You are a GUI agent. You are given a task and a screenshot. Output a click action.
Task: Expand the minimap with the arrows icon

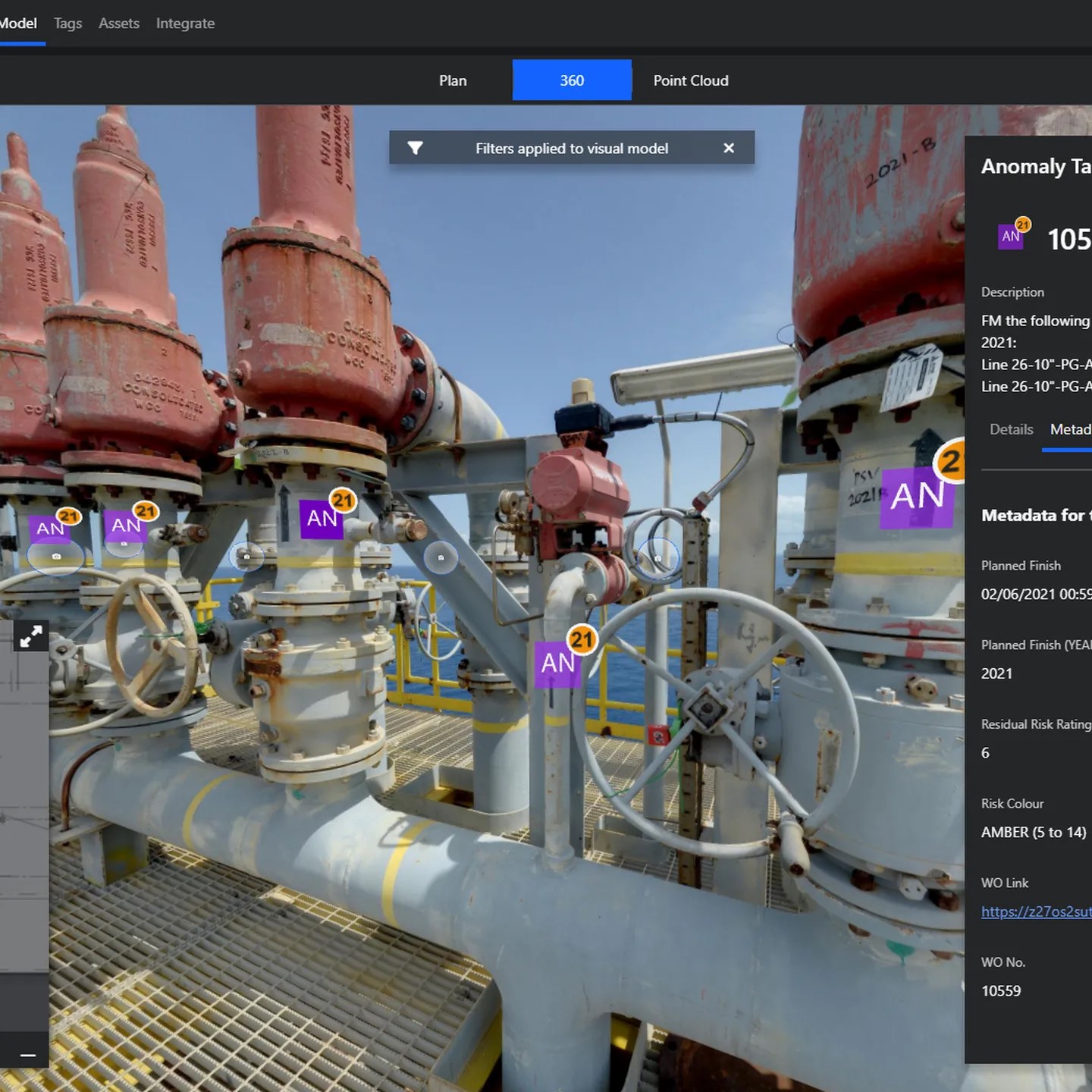pyautogui.click(x=30, y=637)
